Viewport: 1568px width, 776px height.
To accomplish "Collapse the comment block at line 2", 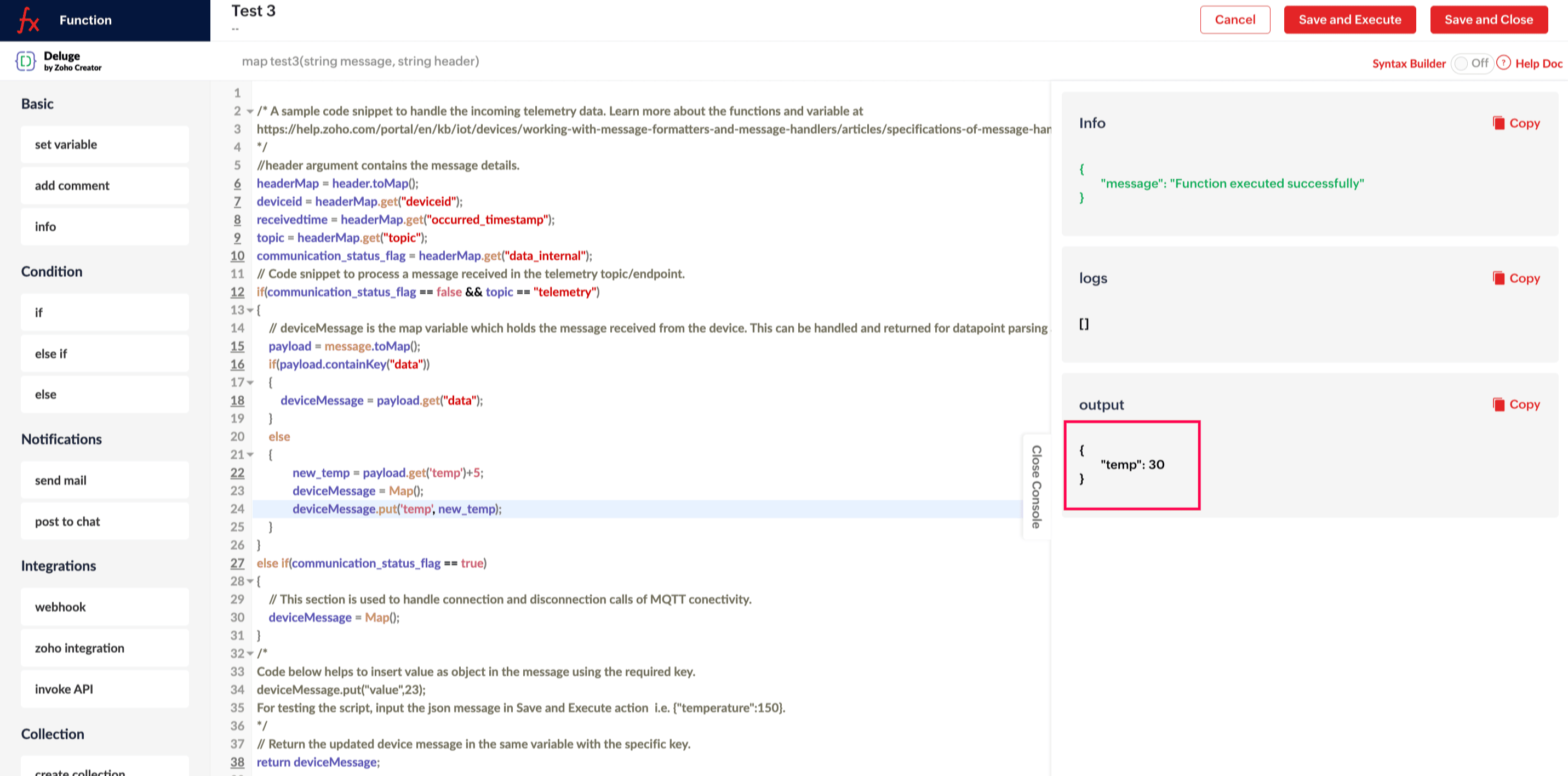I will [250, 111].
